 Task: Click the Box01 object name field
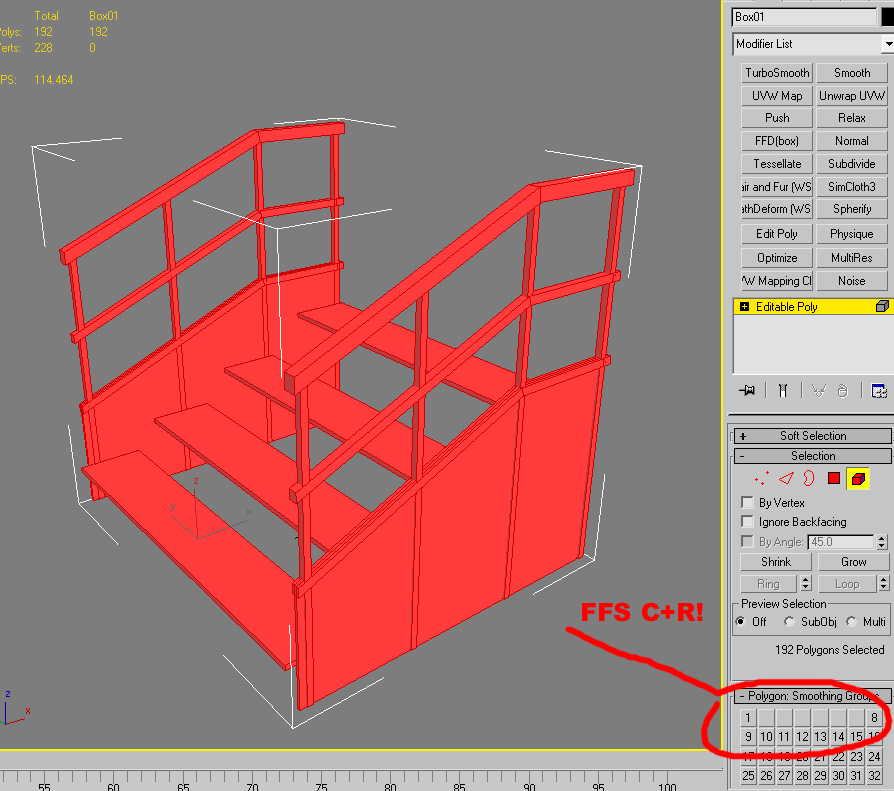pos(803,17)
